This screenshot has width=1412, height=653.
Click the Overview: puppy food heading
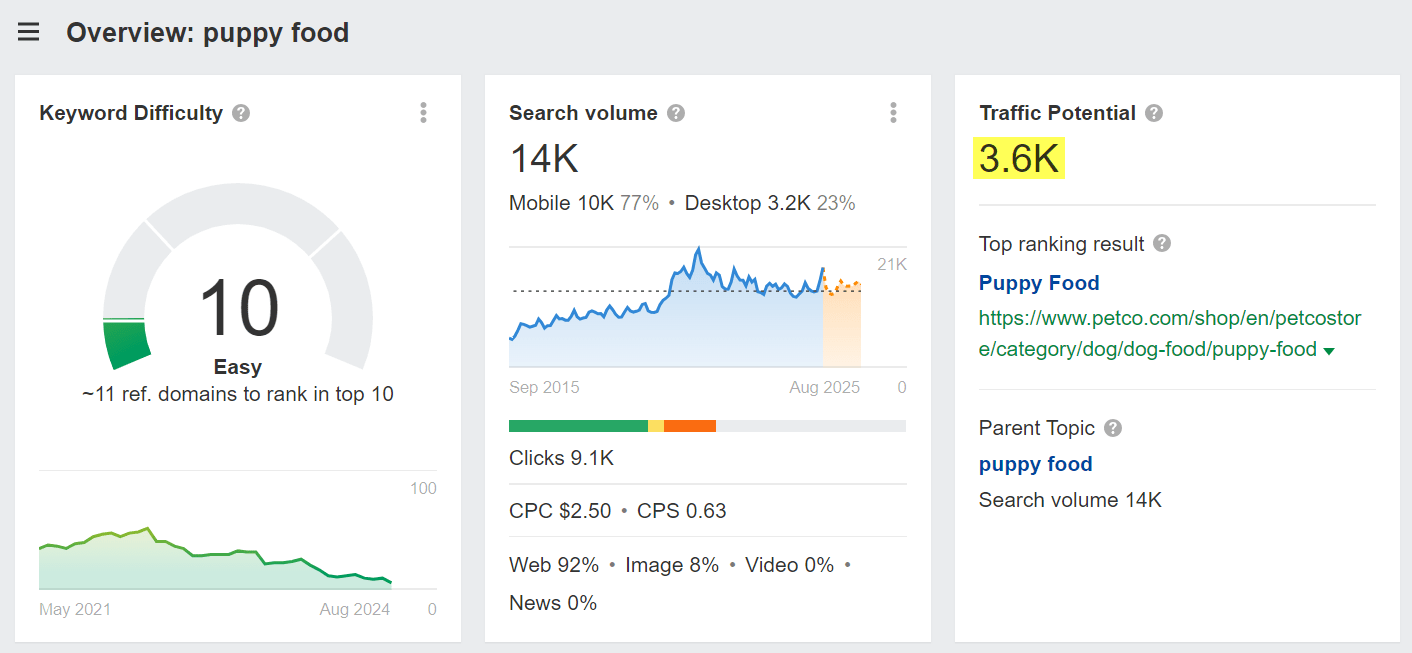(x=207, y=32)
